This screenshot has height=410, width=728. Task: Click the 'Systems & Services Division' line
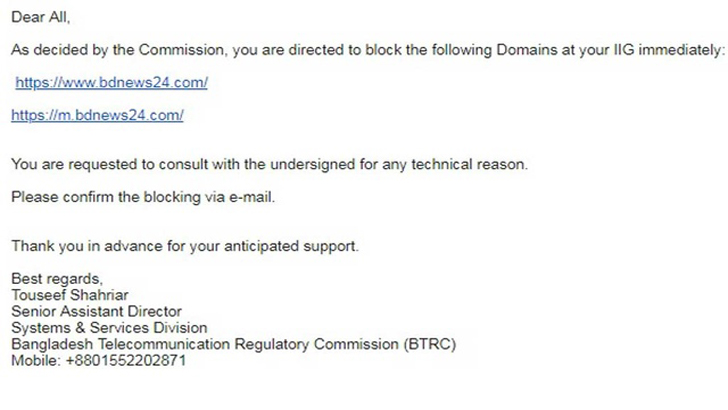(109, 327)
